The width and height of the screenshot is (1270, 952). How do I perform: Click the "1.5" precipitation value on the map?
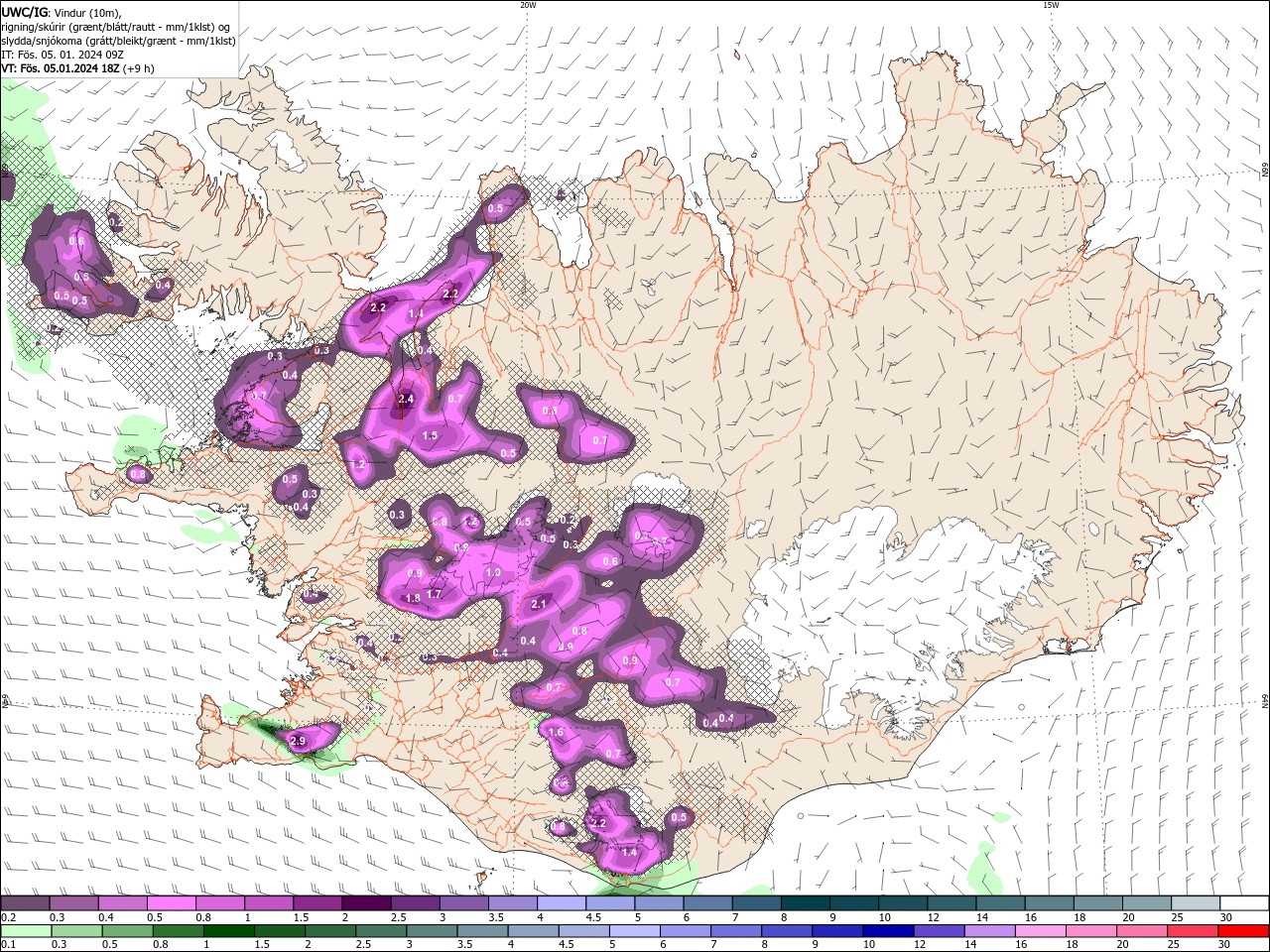coord(430,435)
